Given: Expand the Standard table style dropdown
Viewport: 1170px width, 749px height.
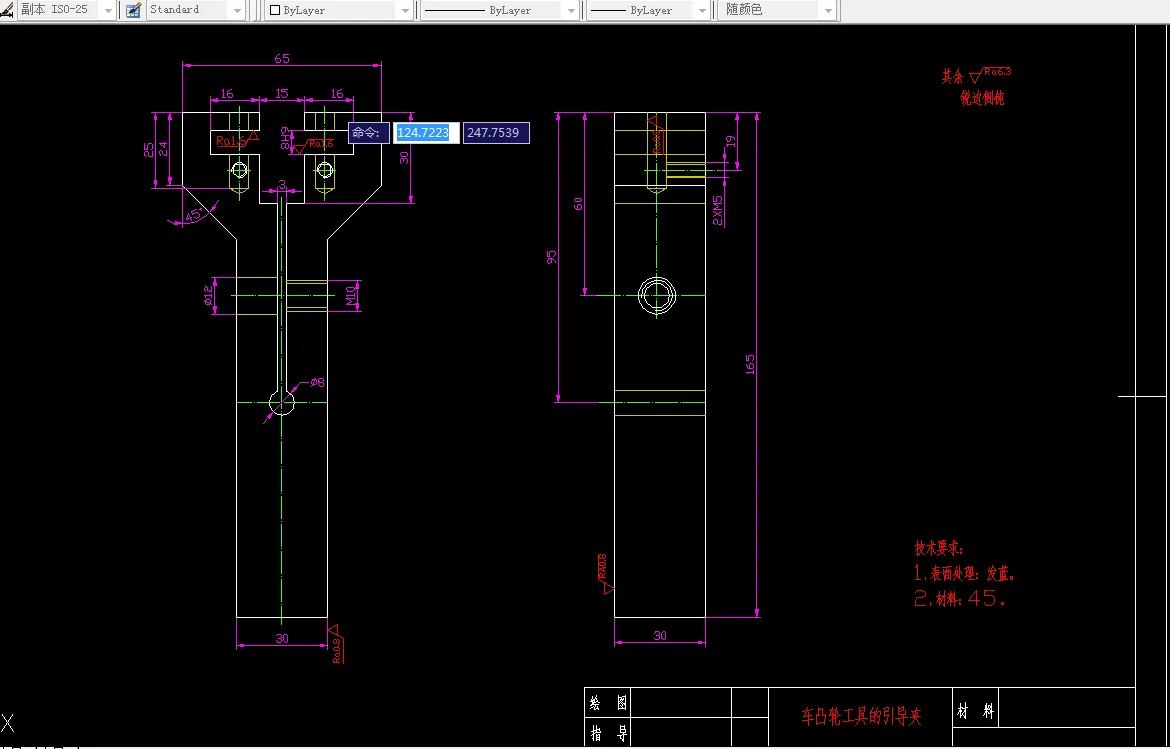Looking at the screenshot, I should (237, 10).
